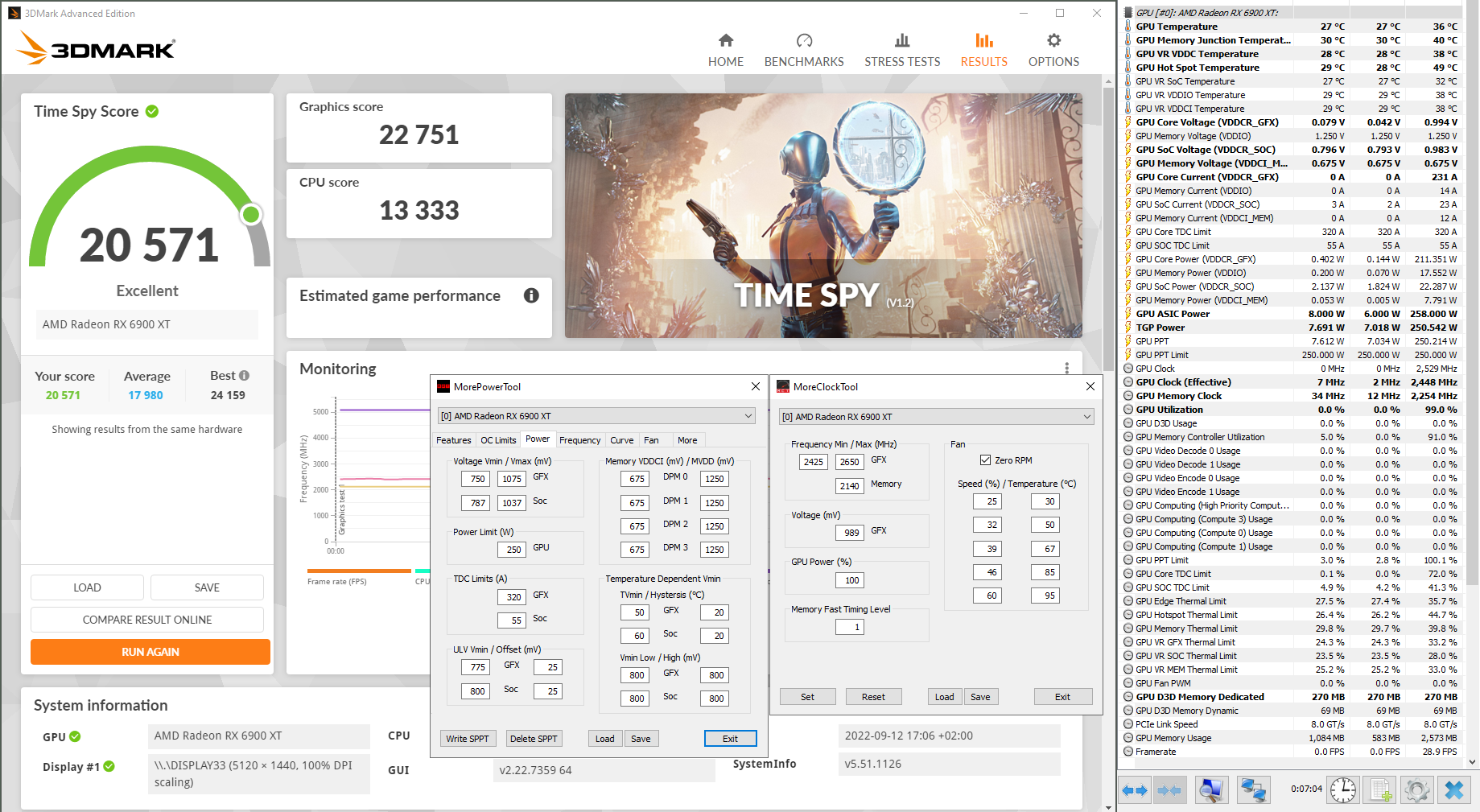
Task: Open the networked computers icon in sensor toolbar
Action: pyautogui.click(x=1253, y=790)
